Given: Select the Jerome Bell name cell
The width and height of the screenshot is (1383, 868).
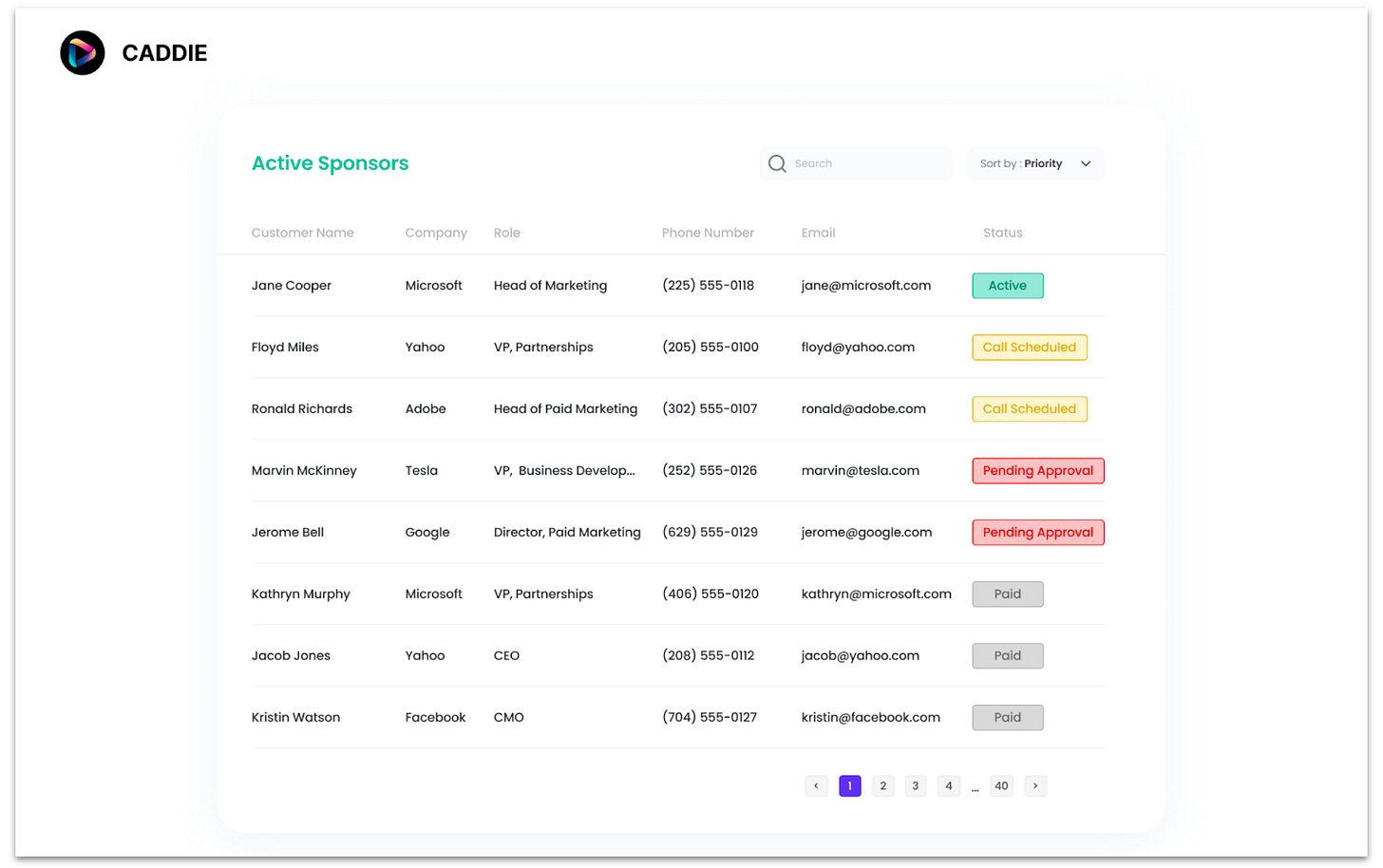Looking at the screenshot, I should coord(287,533).
